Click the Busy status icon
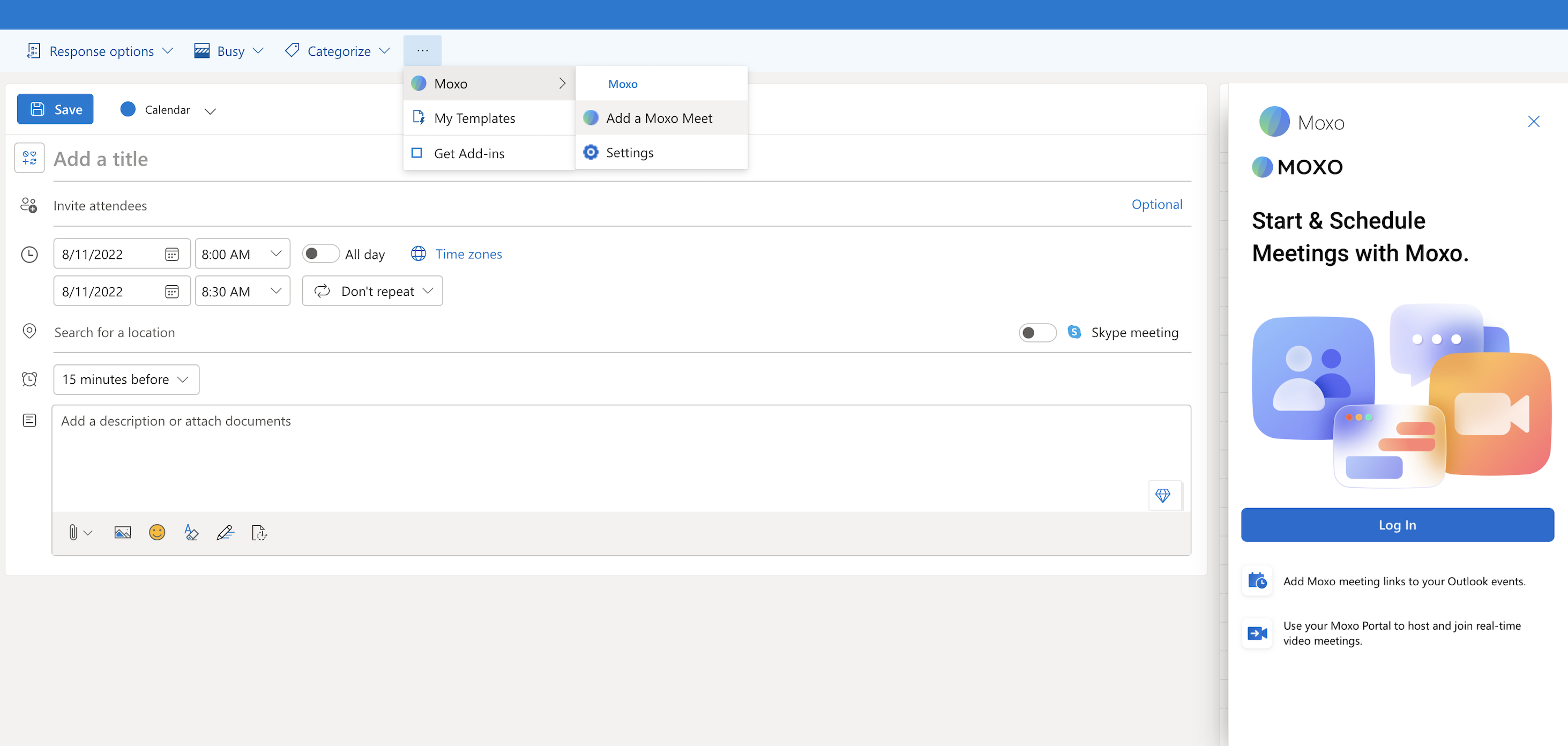1568x746 pixels. point(202,50)
